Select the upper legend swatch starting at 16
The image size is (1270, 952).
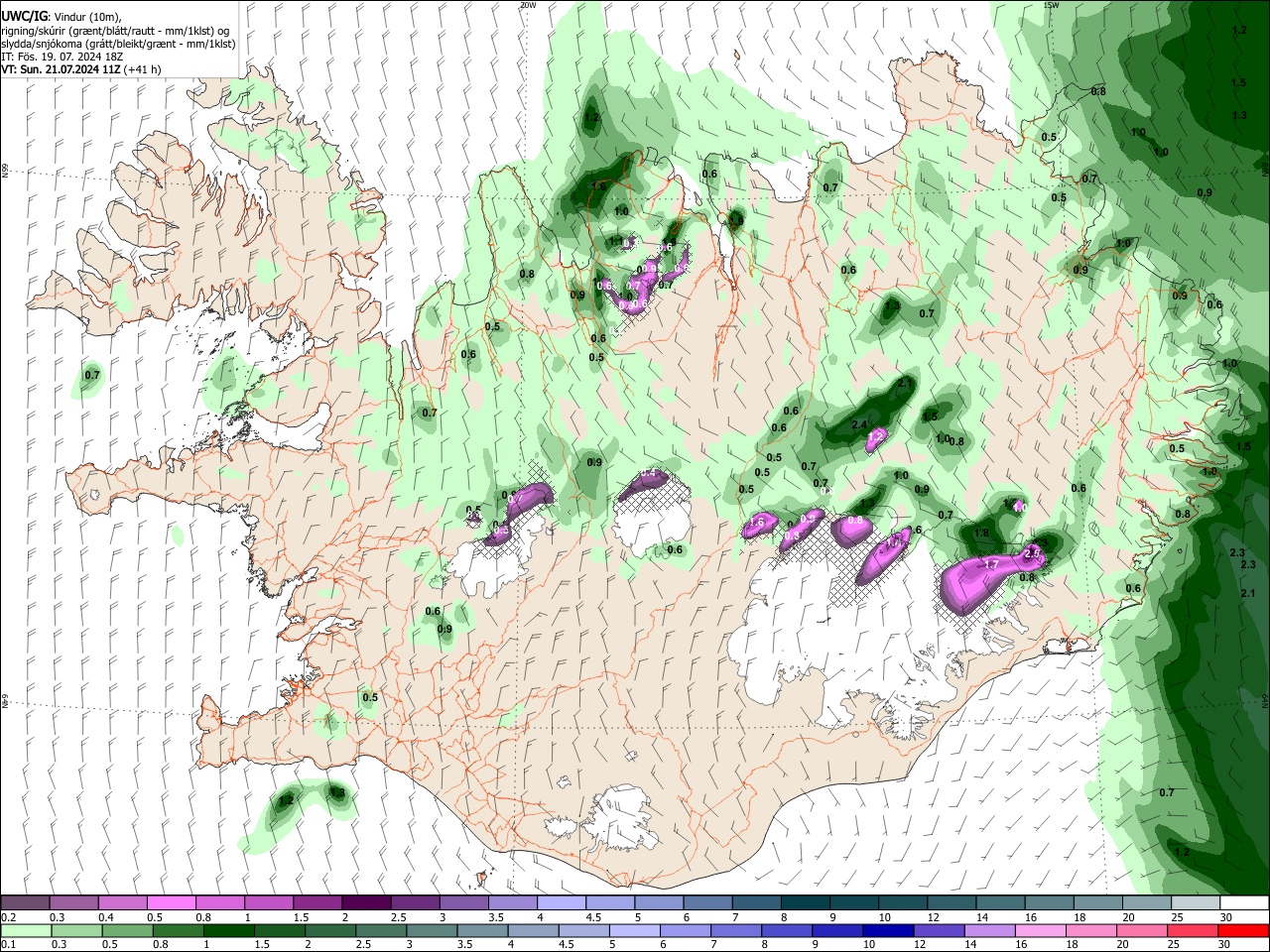click(1049, 902)
